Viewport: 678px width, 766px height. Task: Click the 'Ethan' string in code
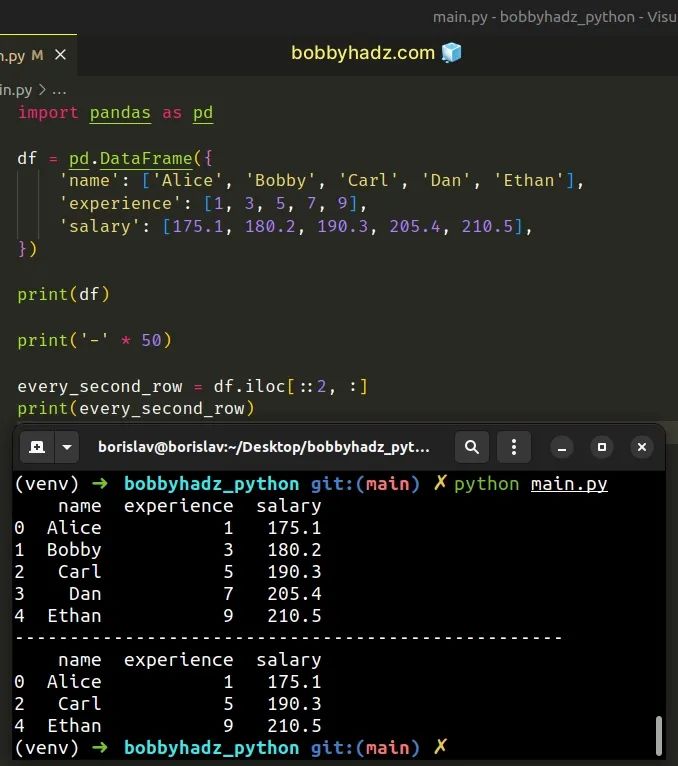click(x=529, y=181)
